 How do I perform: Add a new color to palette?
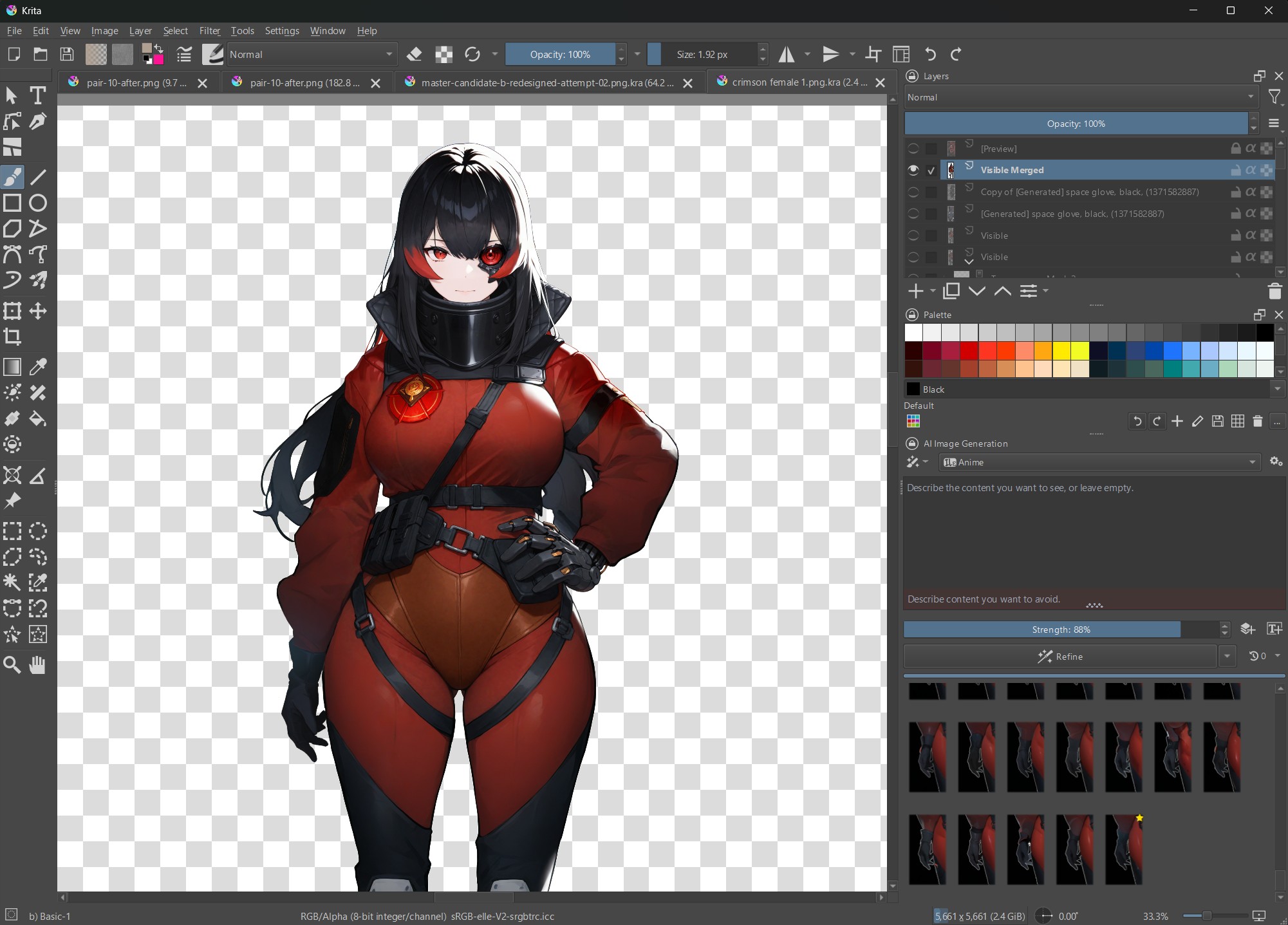coord(1177,422)
